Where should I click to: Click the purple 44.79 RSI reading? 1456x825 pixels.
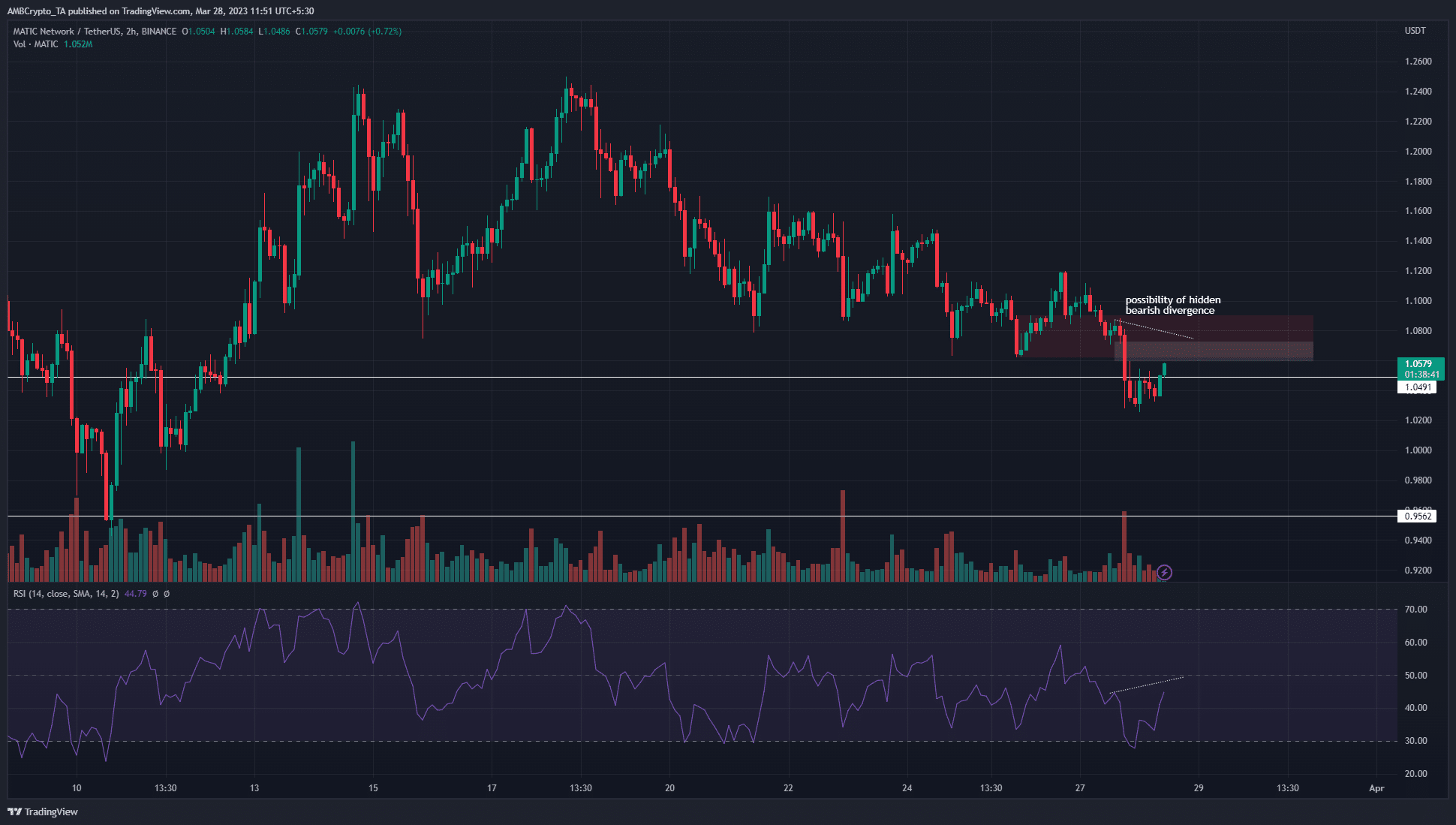[x=134, y=592]
